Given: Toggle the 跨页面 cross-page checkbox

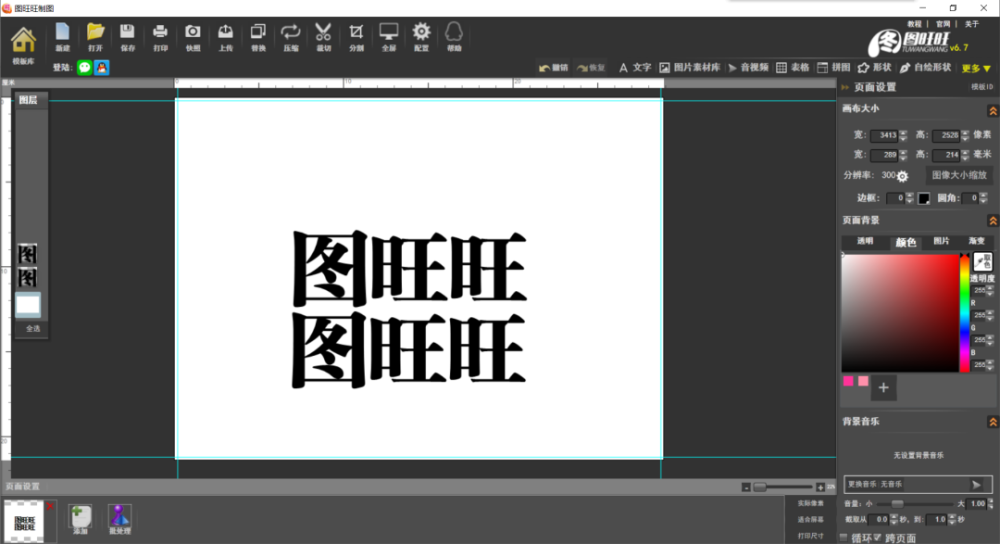Looking at the screenshot, I should (877, 538).
